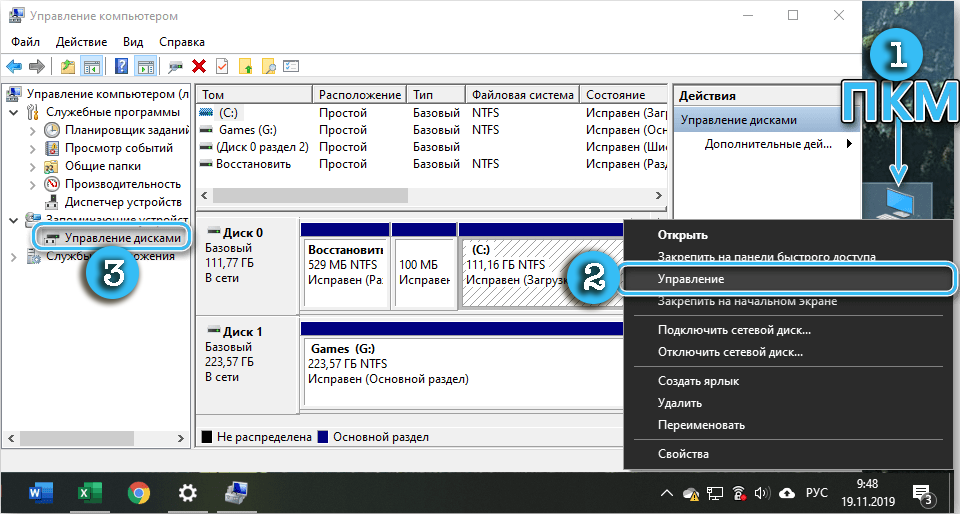Click the red X delete toolbar icon
960x514 pixels.
coord(199,66)
